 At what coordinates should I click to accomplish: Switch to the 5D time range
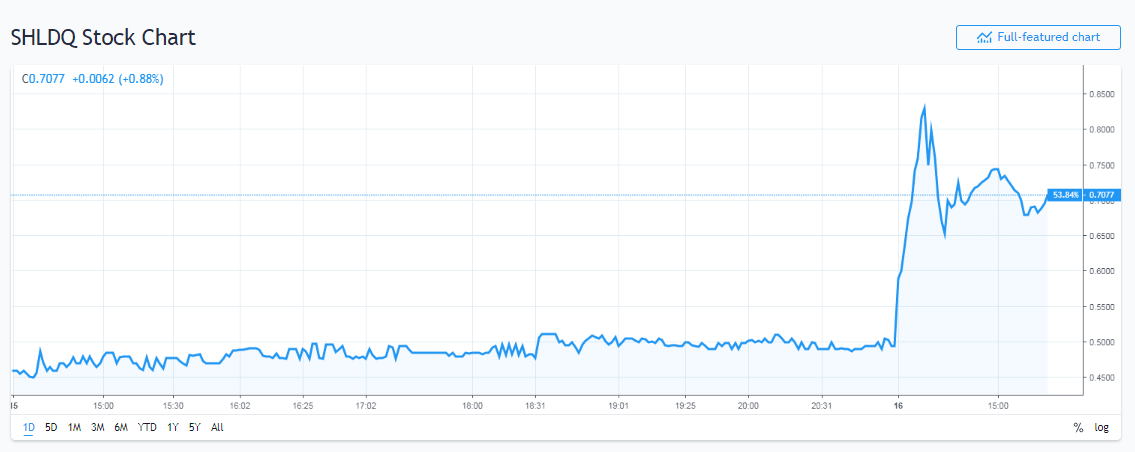click(x=52, y=427)
